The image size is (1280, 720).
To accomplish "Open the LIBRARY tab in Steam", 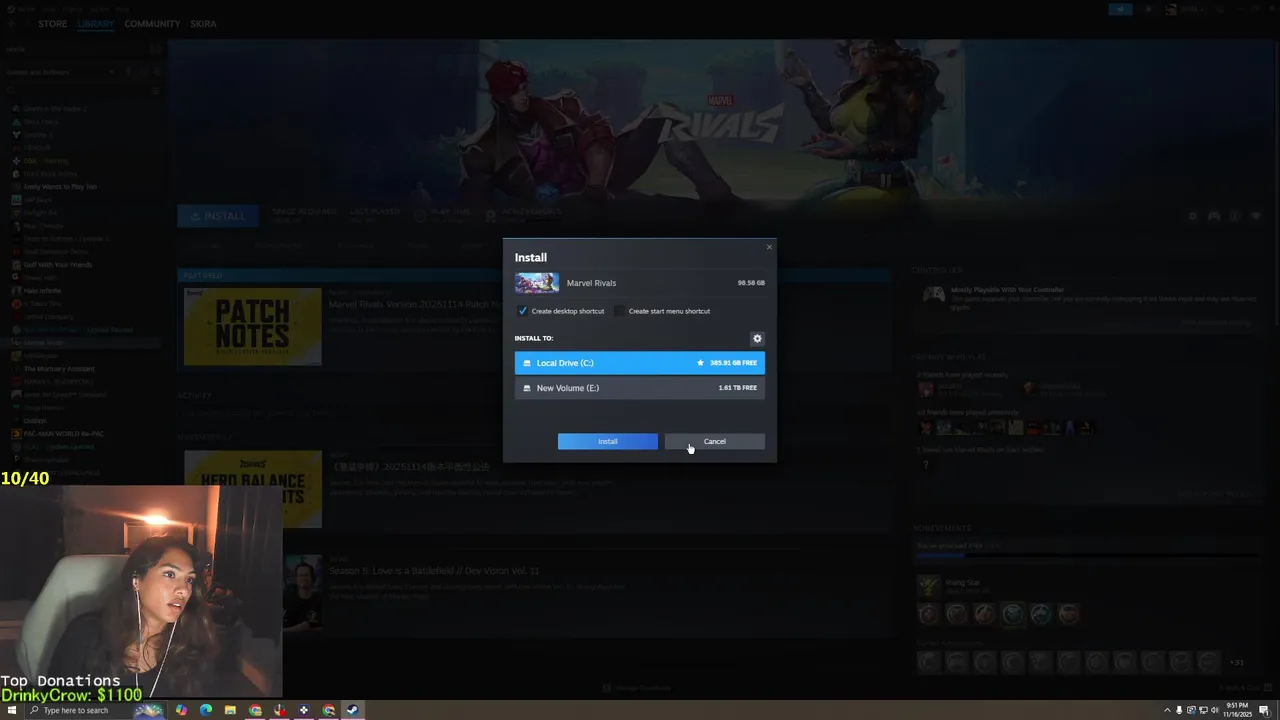I will click(96, 24).
